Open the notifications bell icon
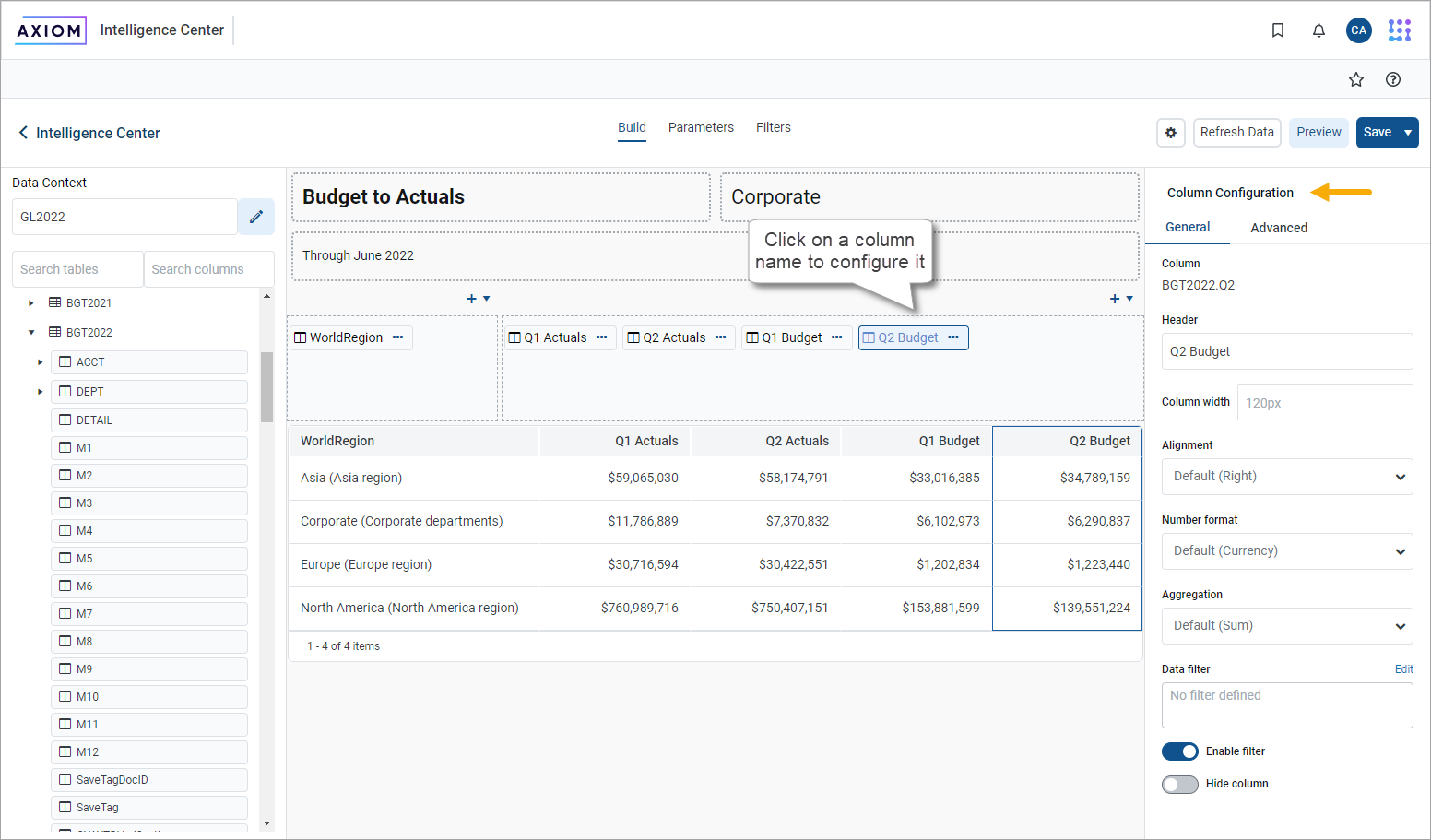Viewport: 1431px width, 840px height. pyautogui.click(x=1319, y=30)
